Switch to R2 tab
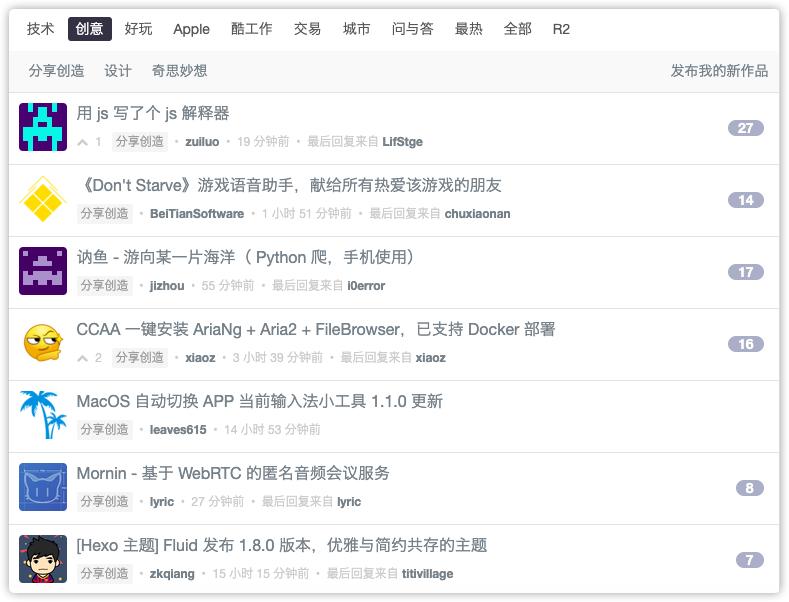789x602 pixels. click(561, 29)
